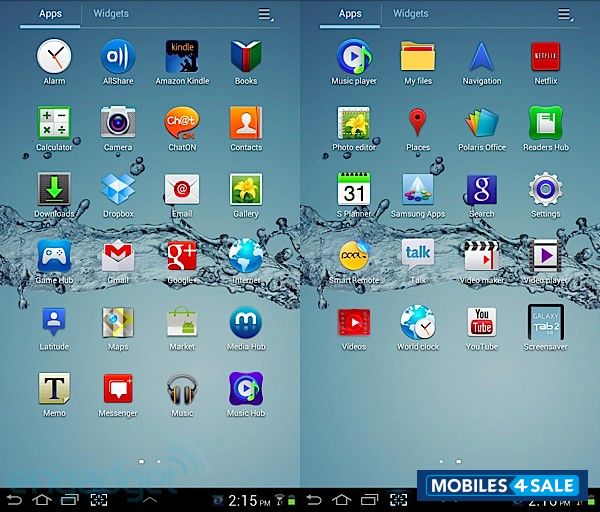Open status panel via 2:15 PM clock
The height and width of the screenshot is (512, 600).
click(249, 501)
